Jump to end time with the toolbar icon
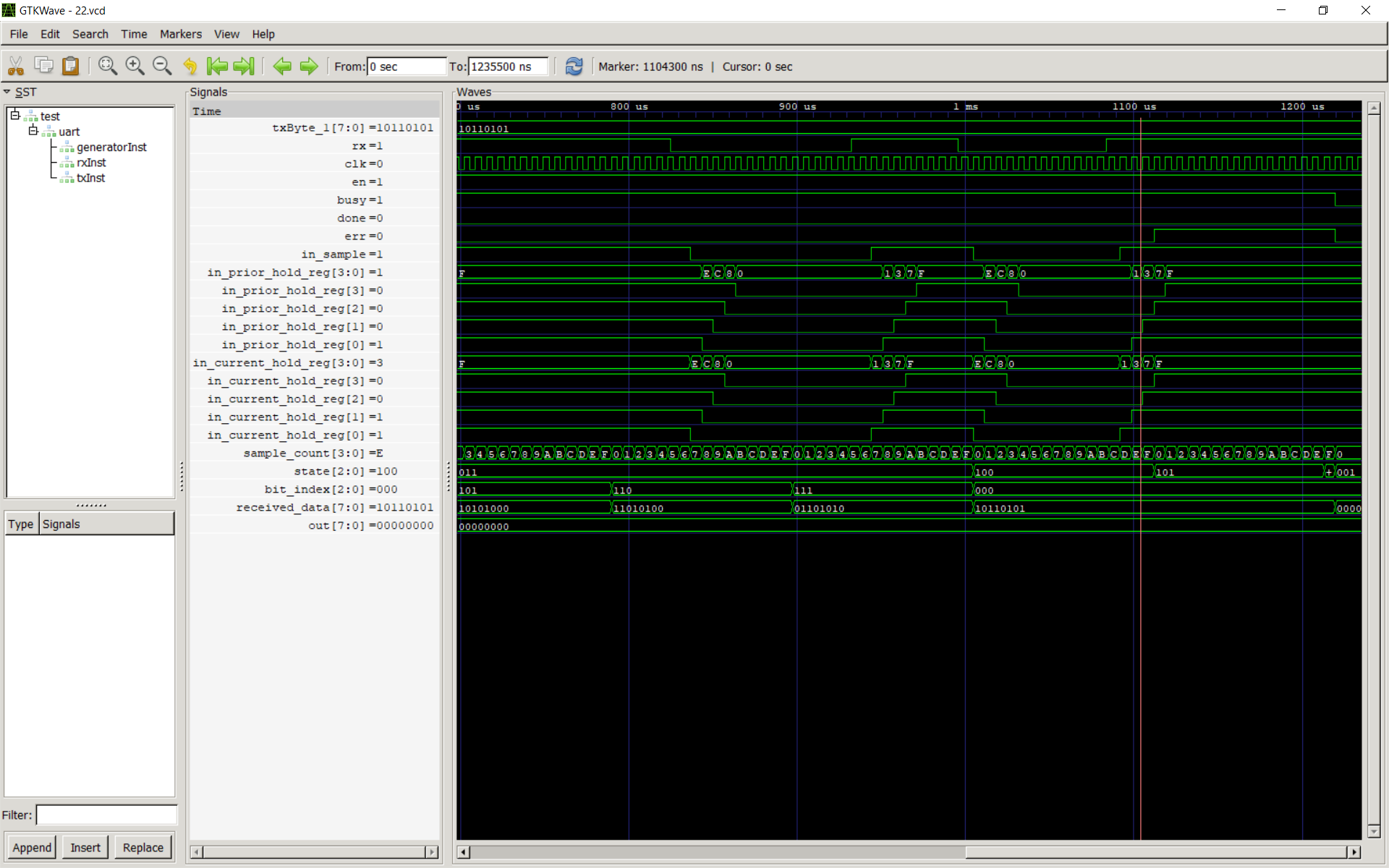The height and width of the screenshot is (868, 1389). click(x=244, y=66)
